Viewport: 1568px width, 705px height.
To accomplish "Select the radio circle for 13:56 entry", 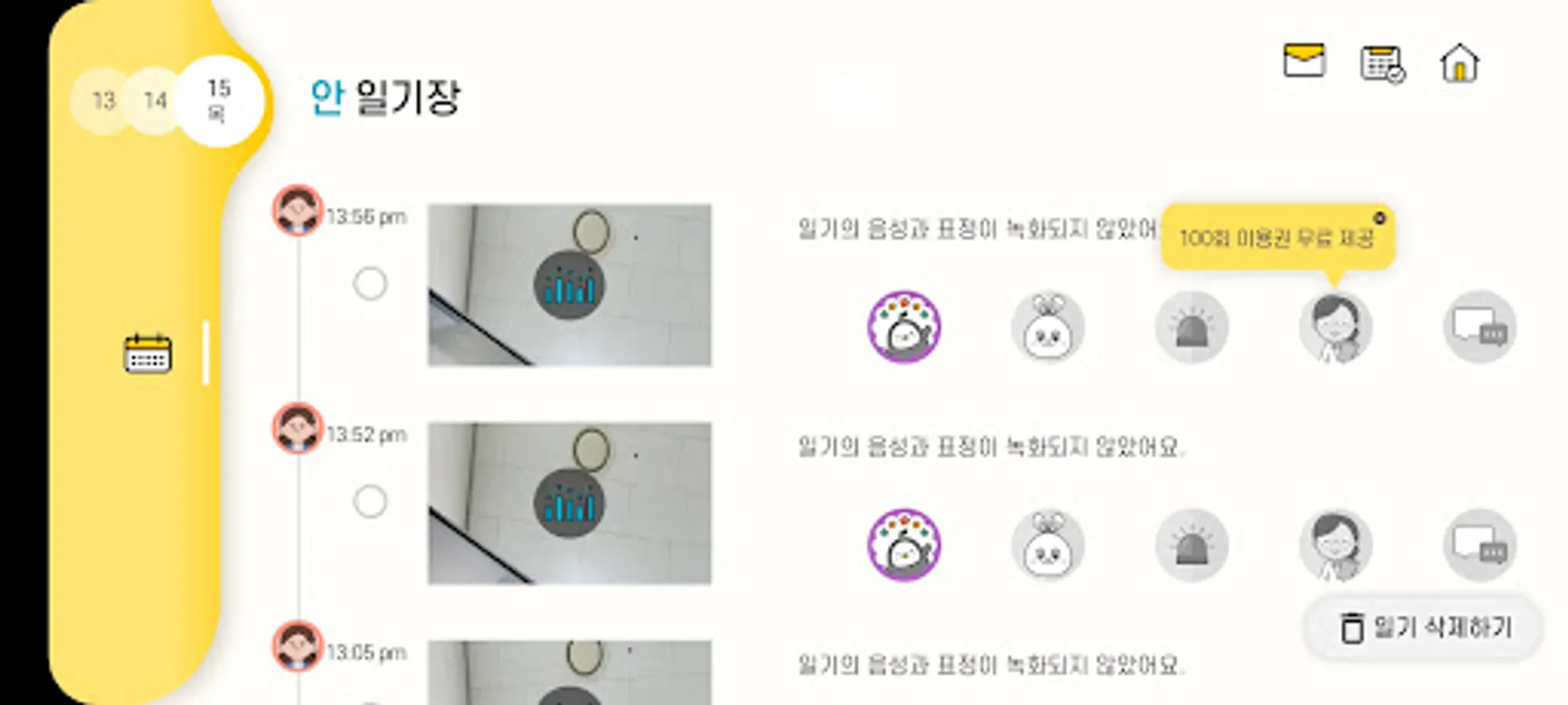I will pyautogui.click(x=370, y=284).
